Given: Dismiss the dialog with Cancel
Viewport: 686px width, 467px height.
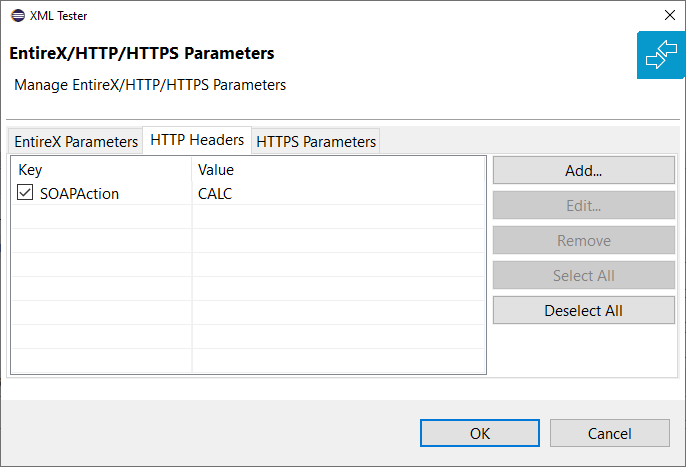Looking at the screenshot, I should [609, 433].
